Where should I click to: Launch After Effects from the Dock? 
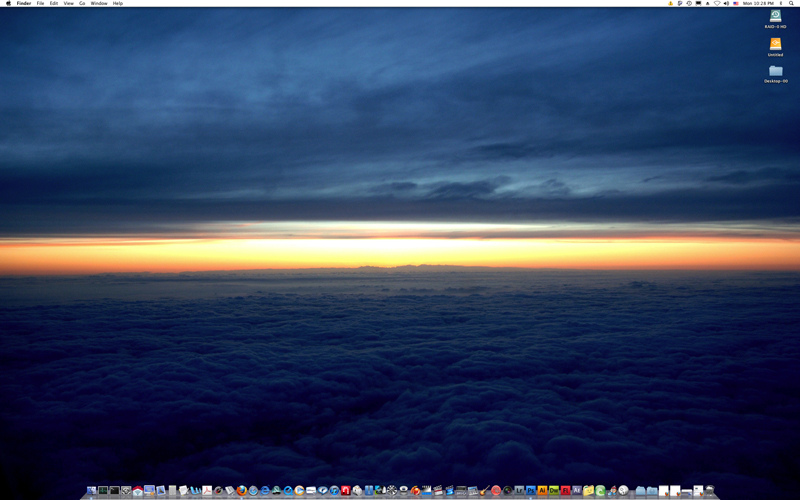point(577,490)
